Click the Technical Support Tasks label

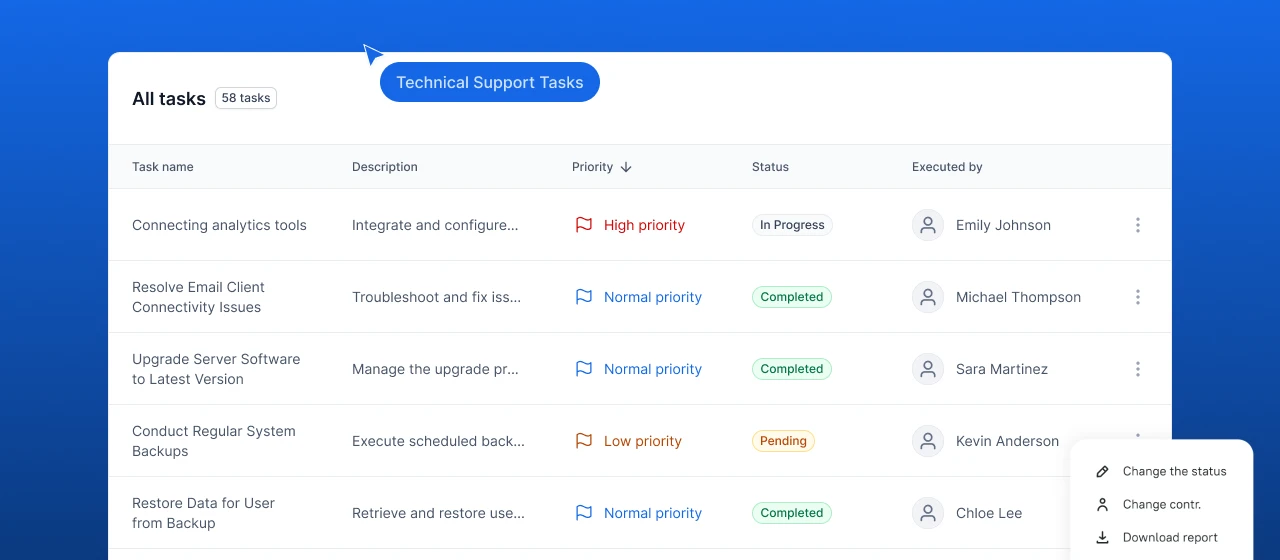point(489,82)
